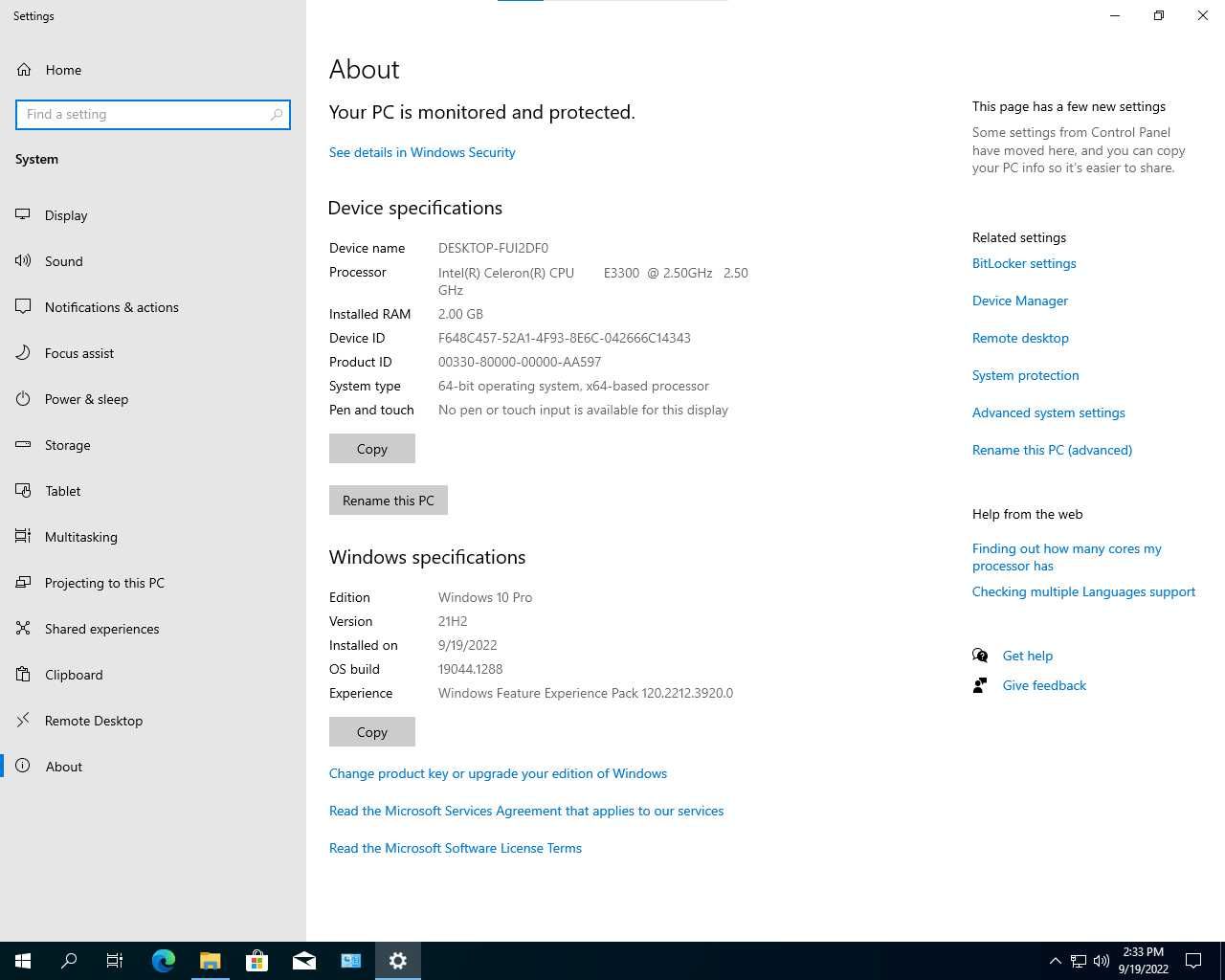This screenshot has width=1225, height=980.
Task: Click the Display monitor icon
Action: click(23, 215)
